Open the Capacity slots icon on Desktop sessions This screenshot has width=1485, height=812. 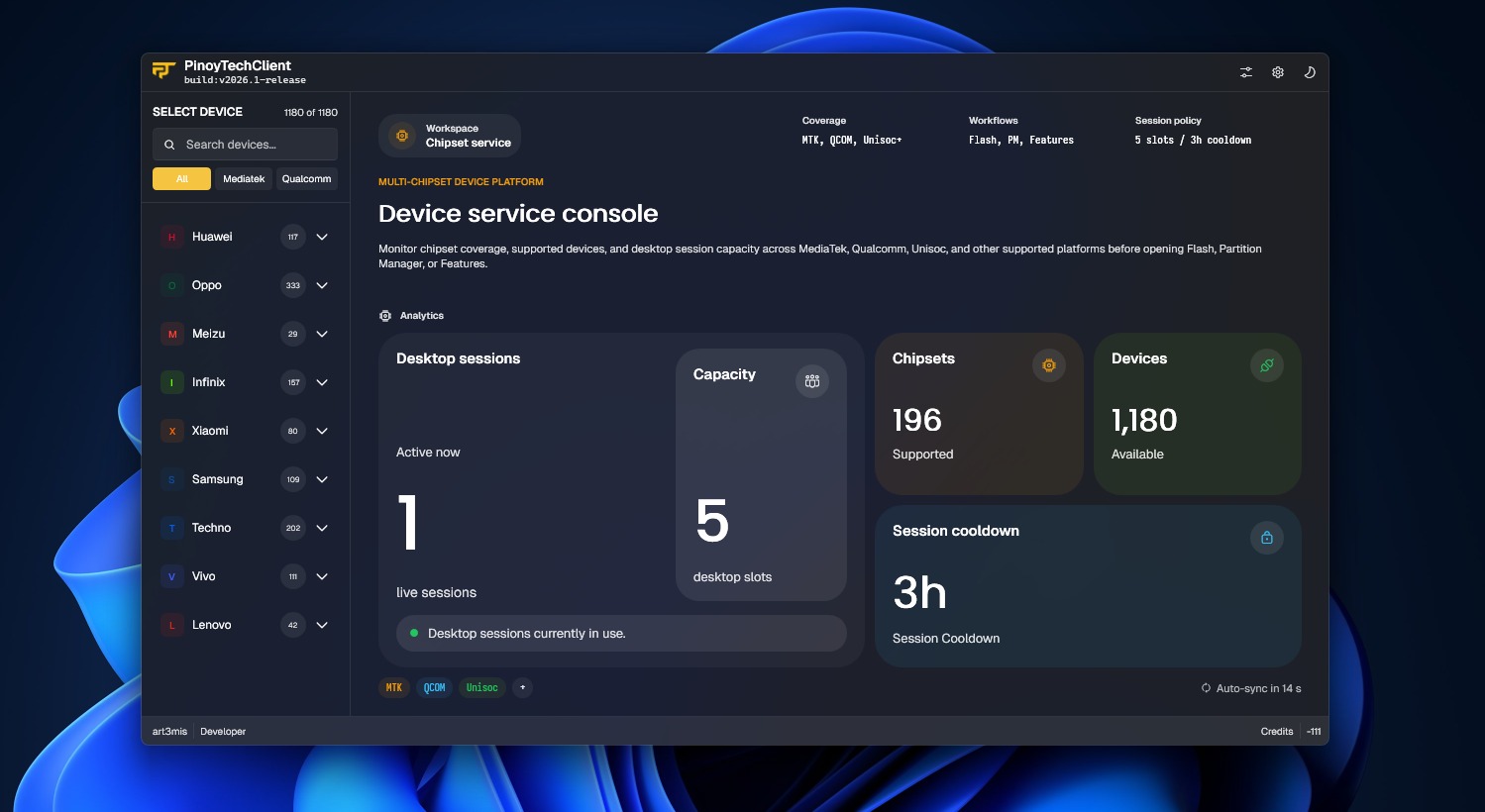click(x=811, y=380)
